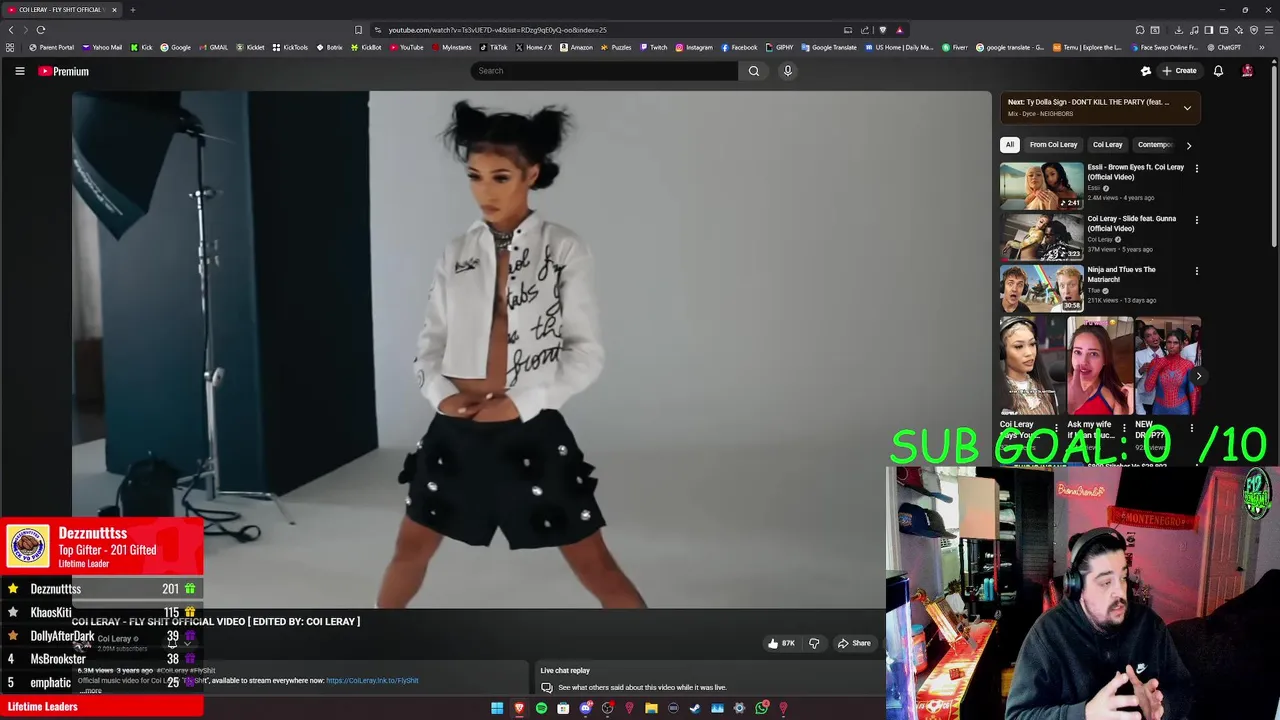Share this video

point(855,643)
